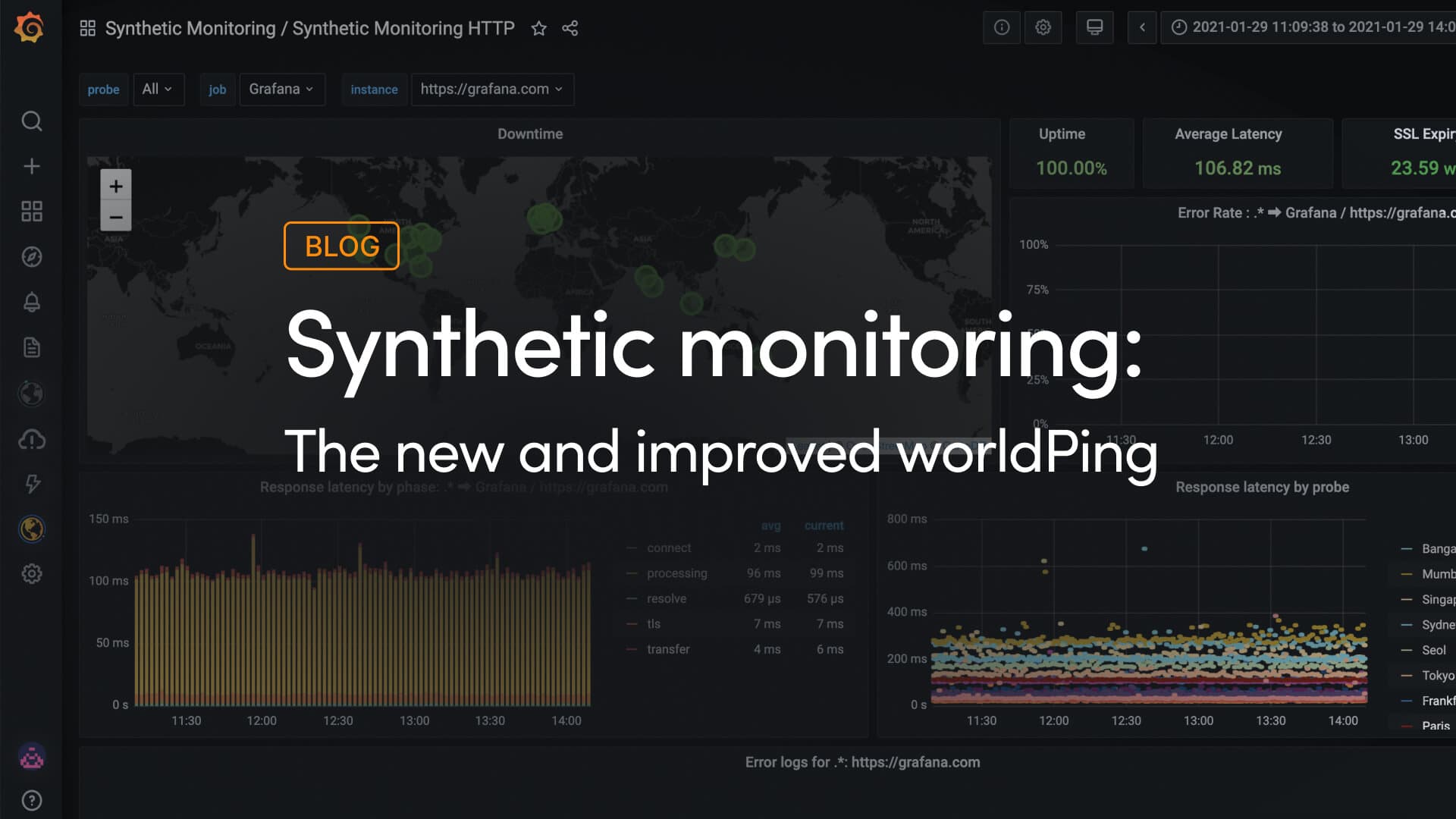Click the Create plus icon in the sidebar
The width and height of the screenshot is (1456, 819).
(x=31, y=166)
